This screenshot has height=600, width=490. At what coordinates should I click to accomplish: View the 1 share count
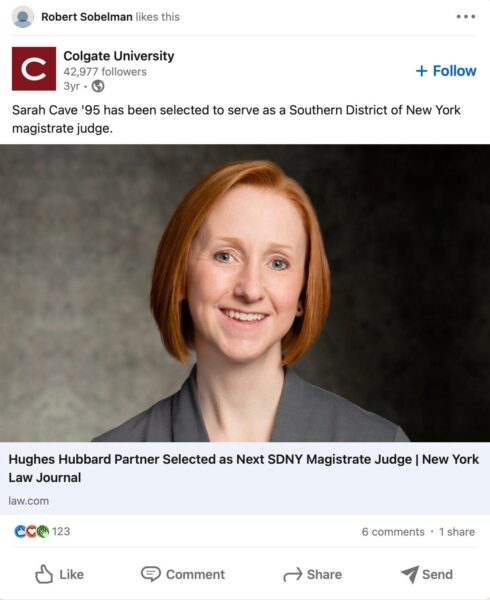tap(457, 532)
